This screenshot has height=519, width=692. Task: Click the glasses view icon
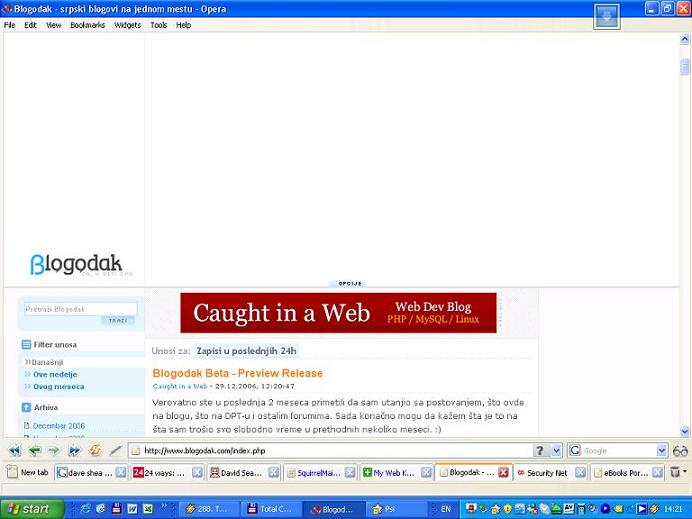click(x=680, y=451)
